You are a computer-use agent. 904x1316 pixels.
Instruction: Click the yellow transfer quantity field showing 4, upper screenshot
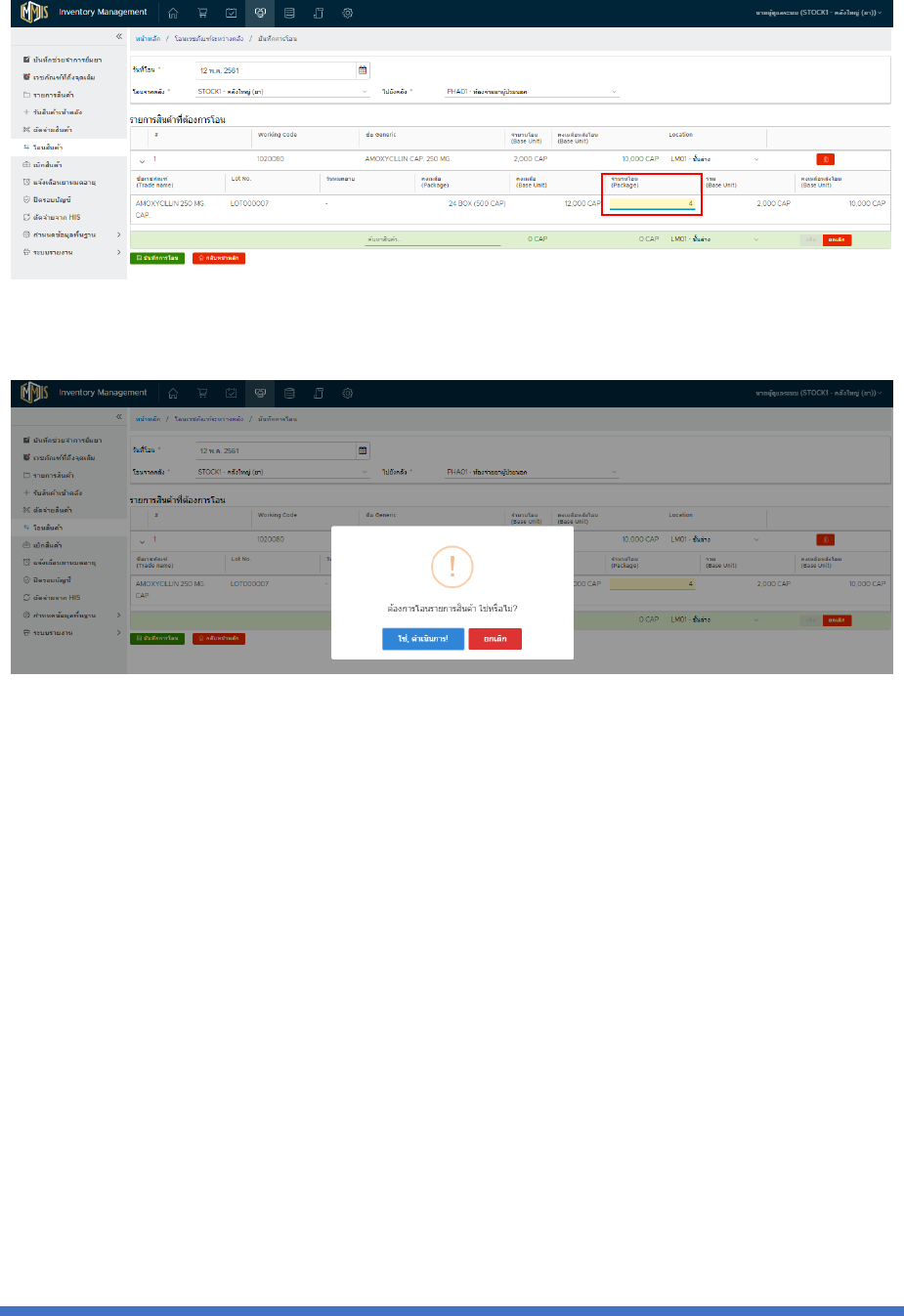point(652,203)
